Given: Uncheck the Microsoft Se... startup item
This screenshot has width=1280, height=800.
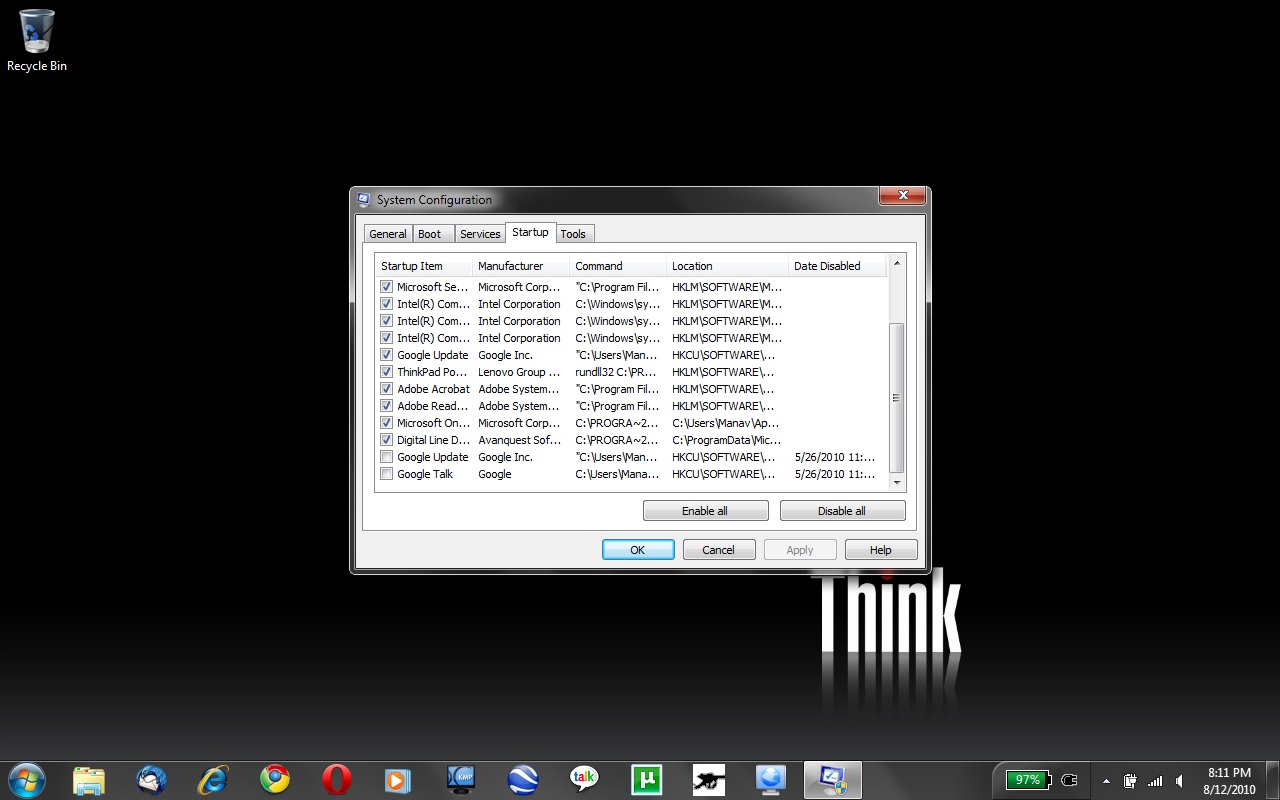Looking at the screenshot, I should (387, 287).
